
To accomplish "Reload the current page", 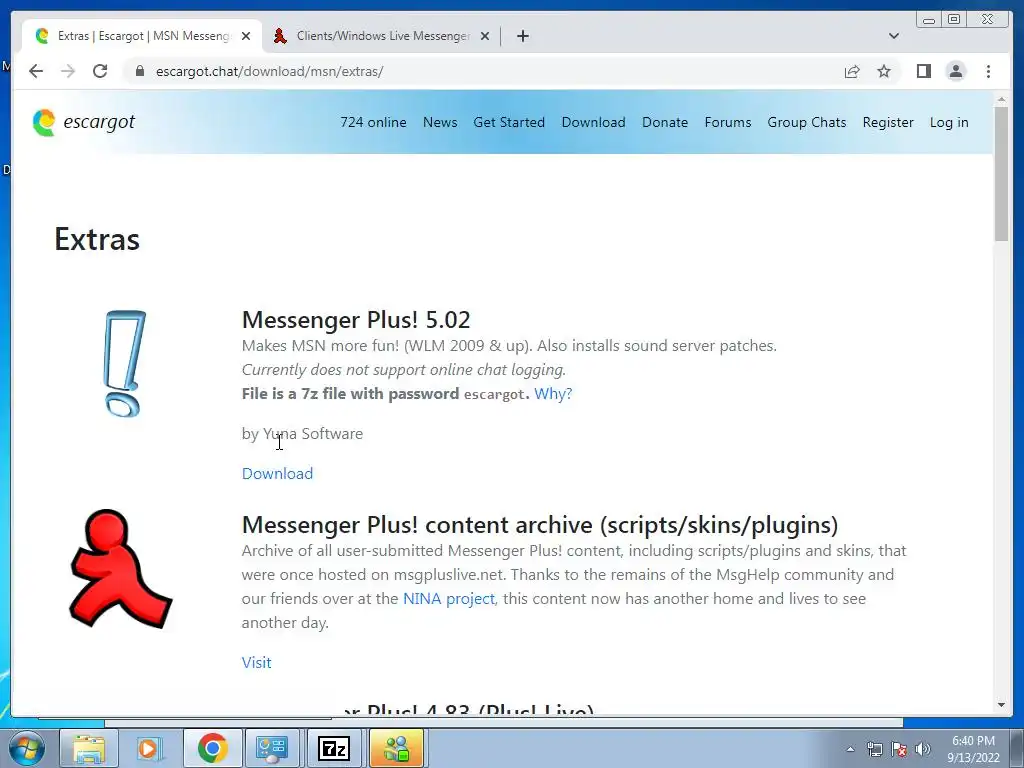I will 100,71.
